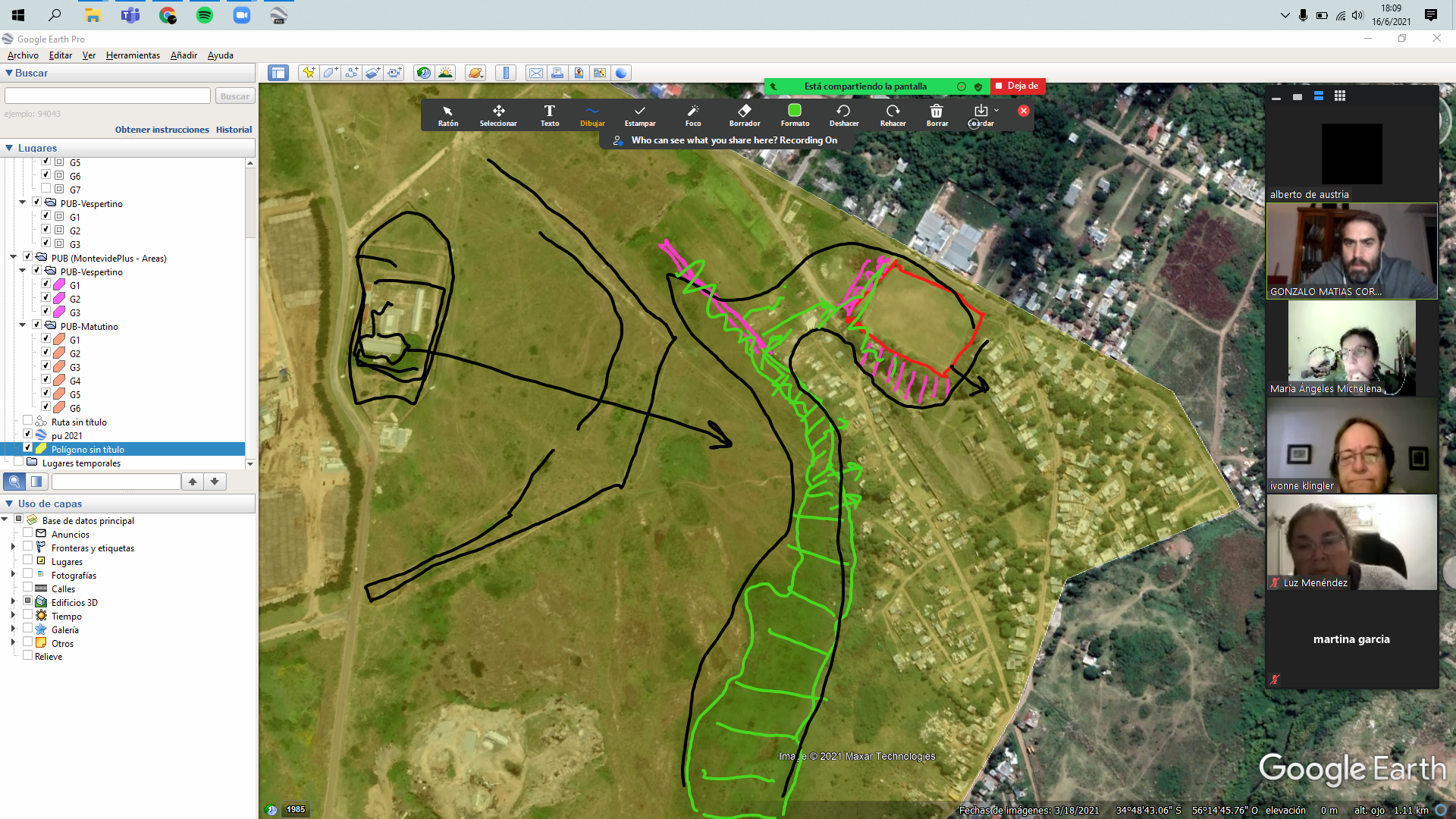Click the Add Path toolbar icon
1456x819 pixels.
coord(351,73)
